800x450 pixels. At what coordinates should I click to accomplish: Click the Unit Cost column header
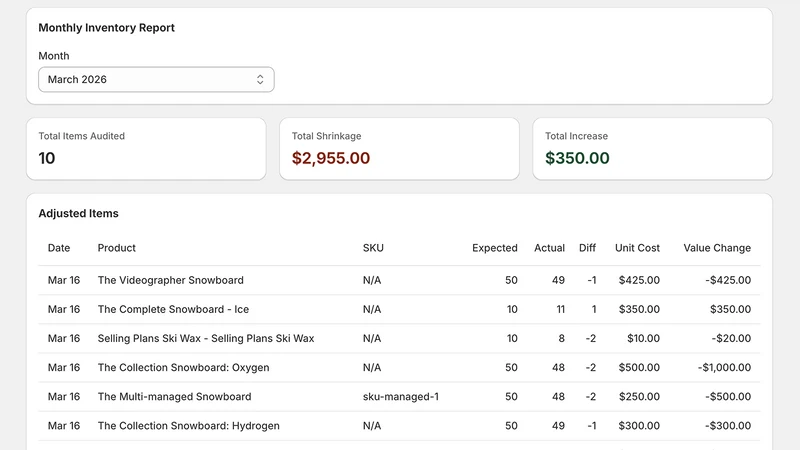pyautogui.click(x=637, y=248)
